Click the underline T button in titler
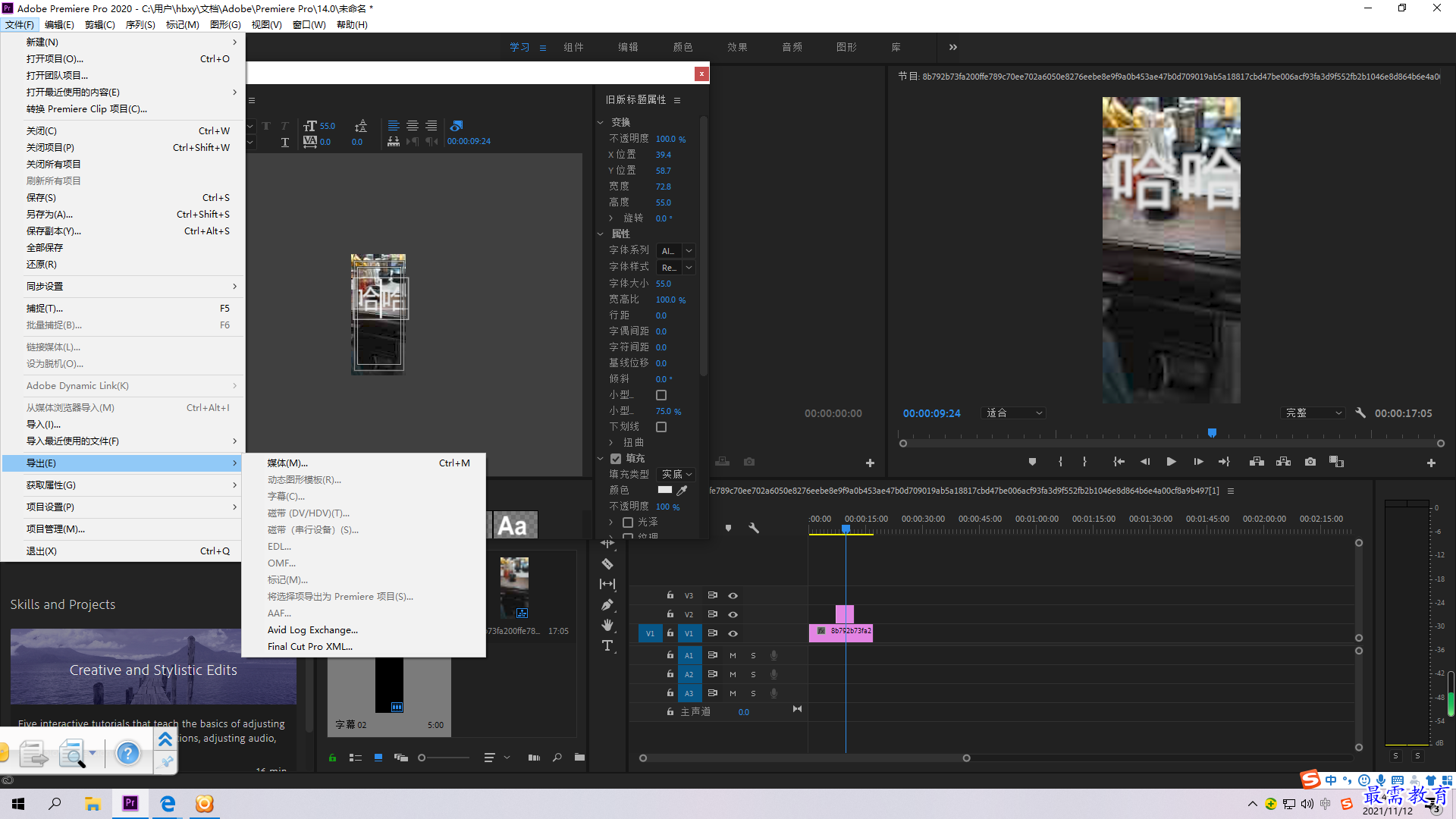The image size is (1456, 819). click(x=285, y=142)
